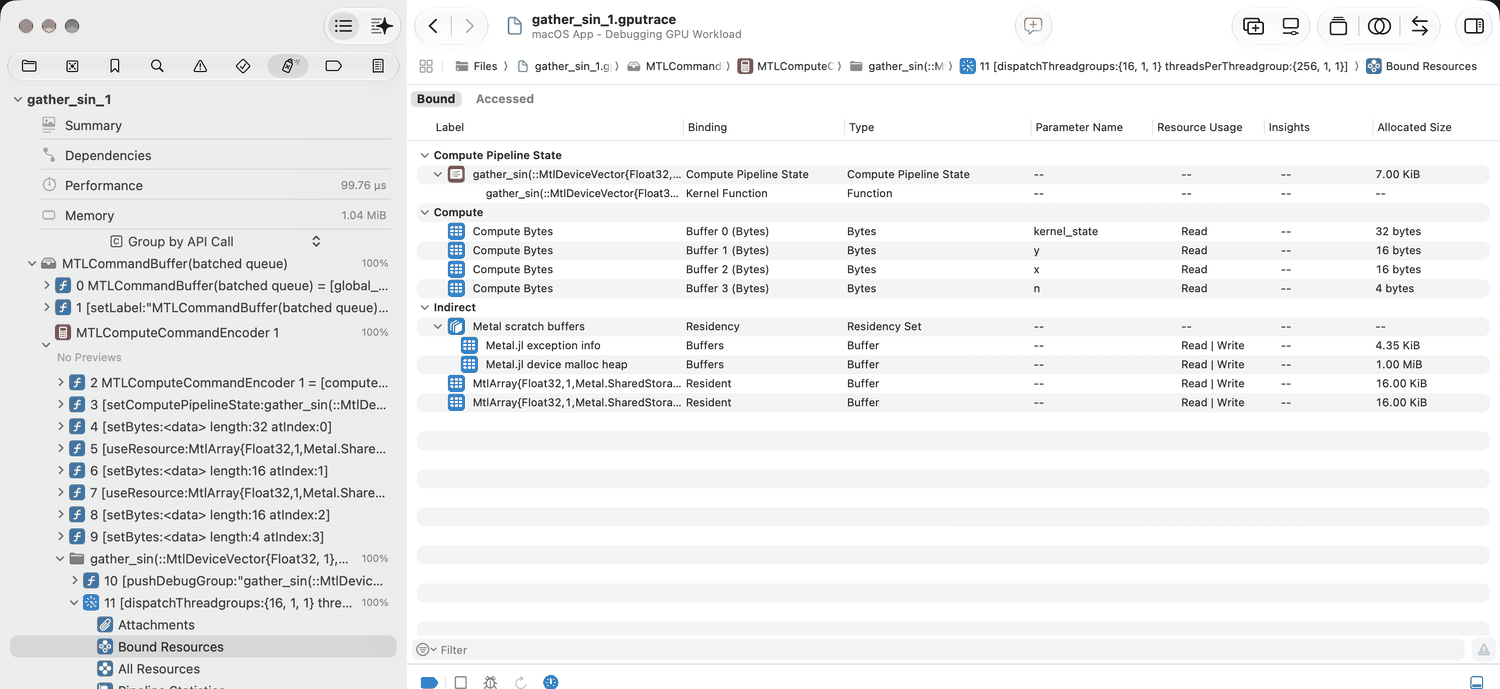Select the Summary item in navigator
The width and height of the screenshot is (1500, 689).
coord(93,126)
